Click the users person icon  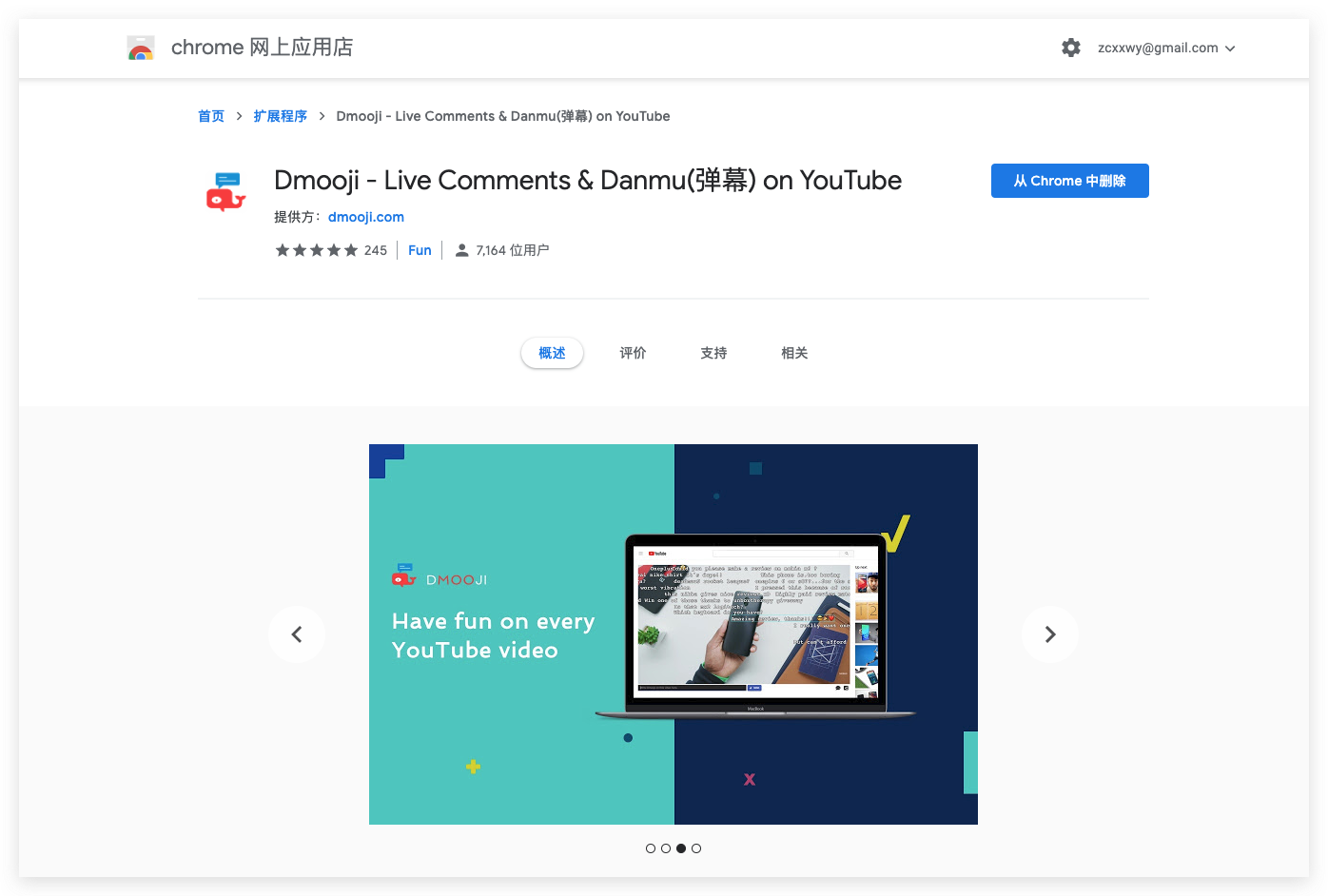(x=461, y=250)
